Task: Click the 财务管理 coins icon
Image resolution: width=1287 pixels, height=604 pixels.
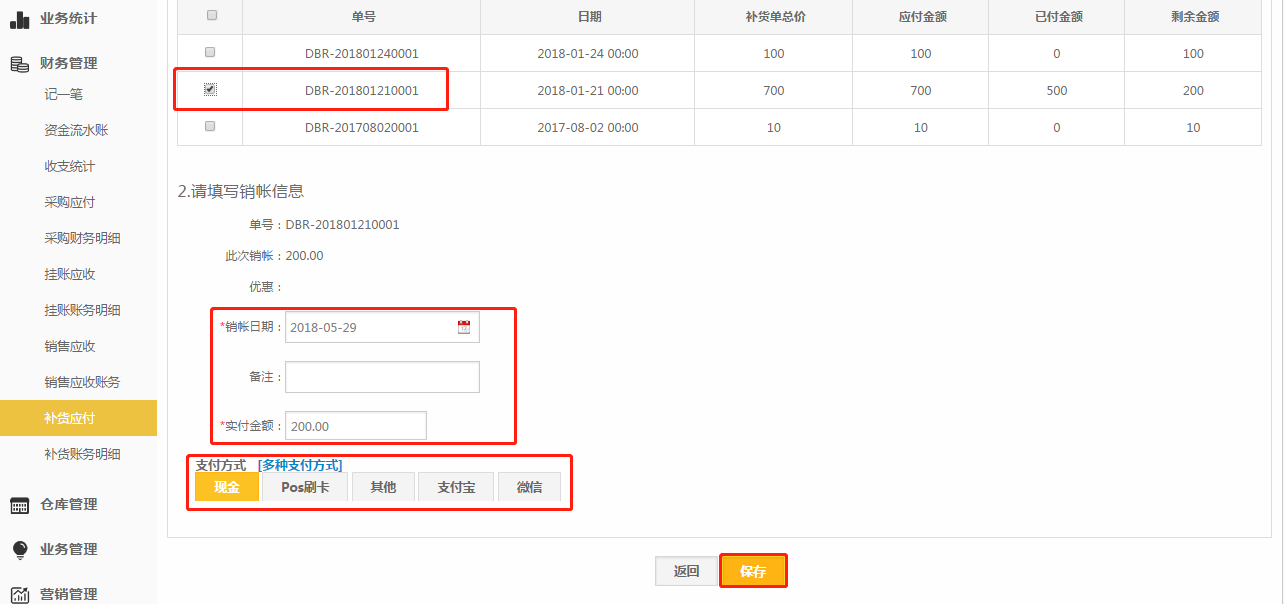Action: click(19, 64)
